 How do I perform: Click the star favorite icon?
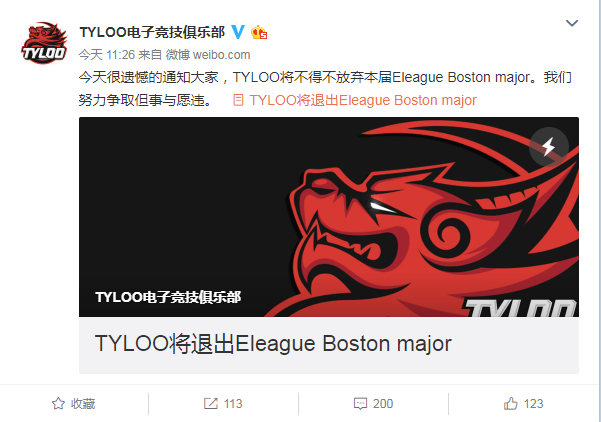(x=58, y=403)
